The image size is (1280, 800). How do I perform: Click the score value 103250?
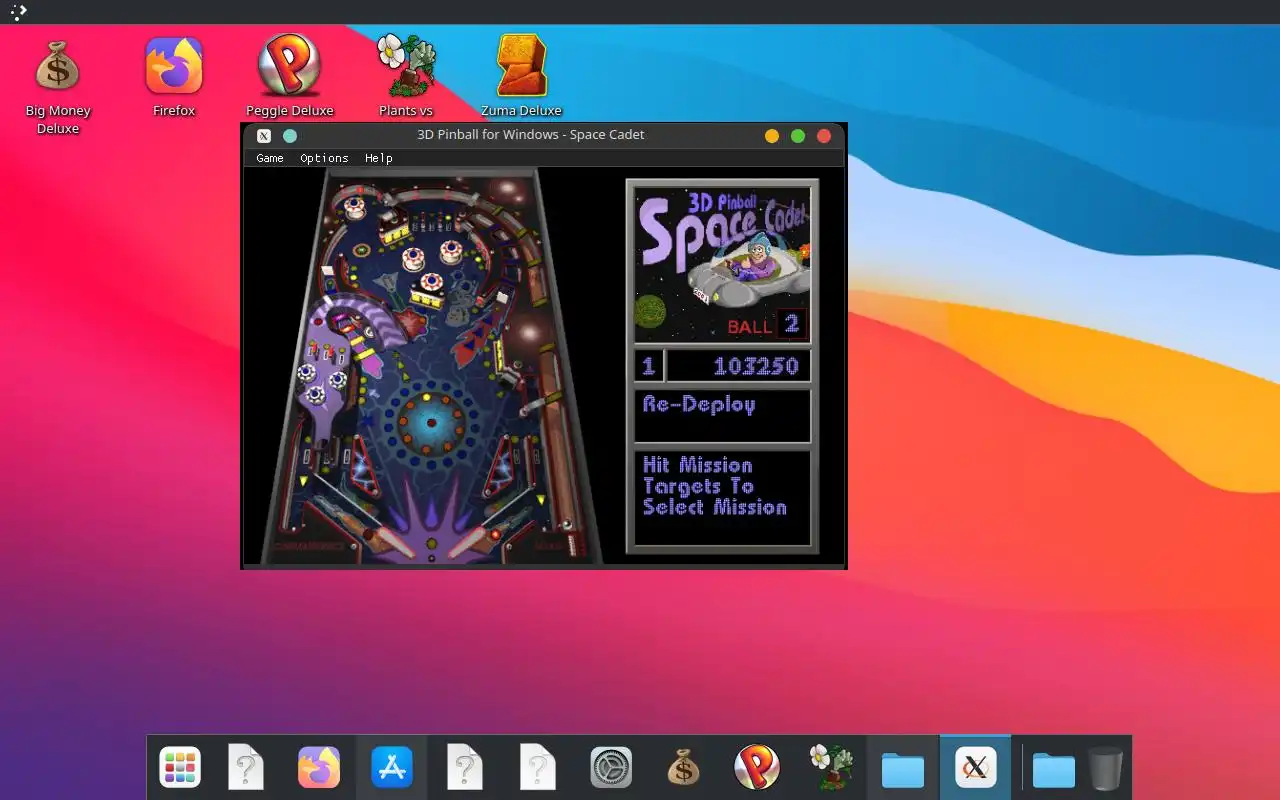coord(755,366)
